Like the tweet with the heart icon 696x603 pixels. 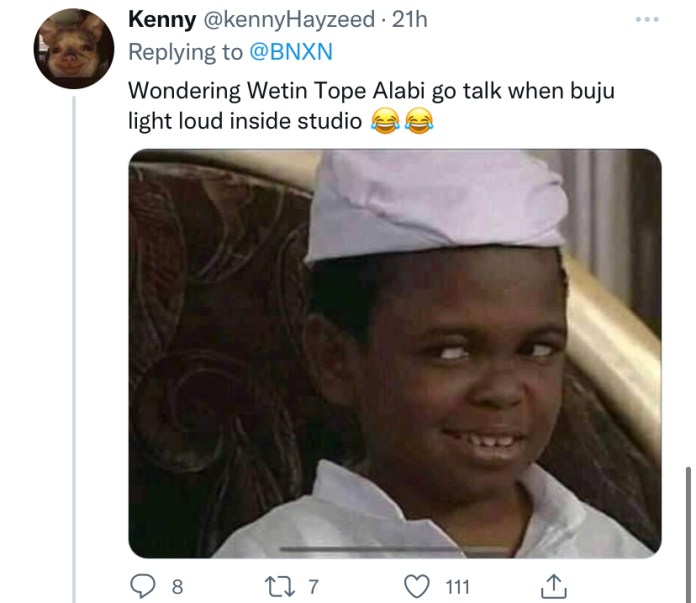(421, 586)
